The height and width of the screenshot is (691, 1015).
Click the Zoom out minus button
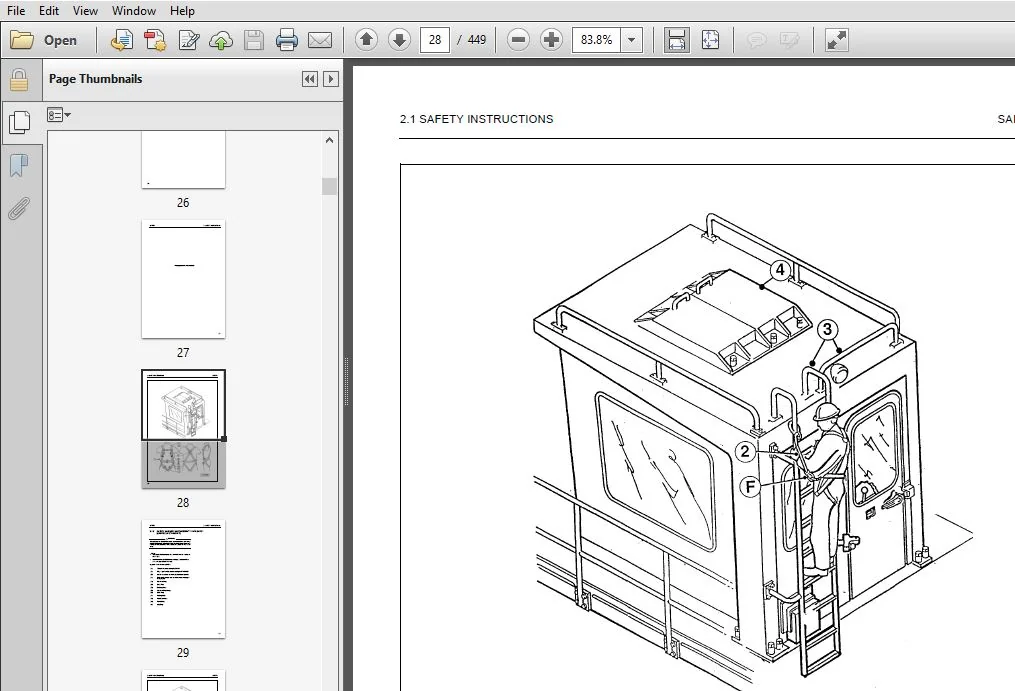tap(518, 40)
